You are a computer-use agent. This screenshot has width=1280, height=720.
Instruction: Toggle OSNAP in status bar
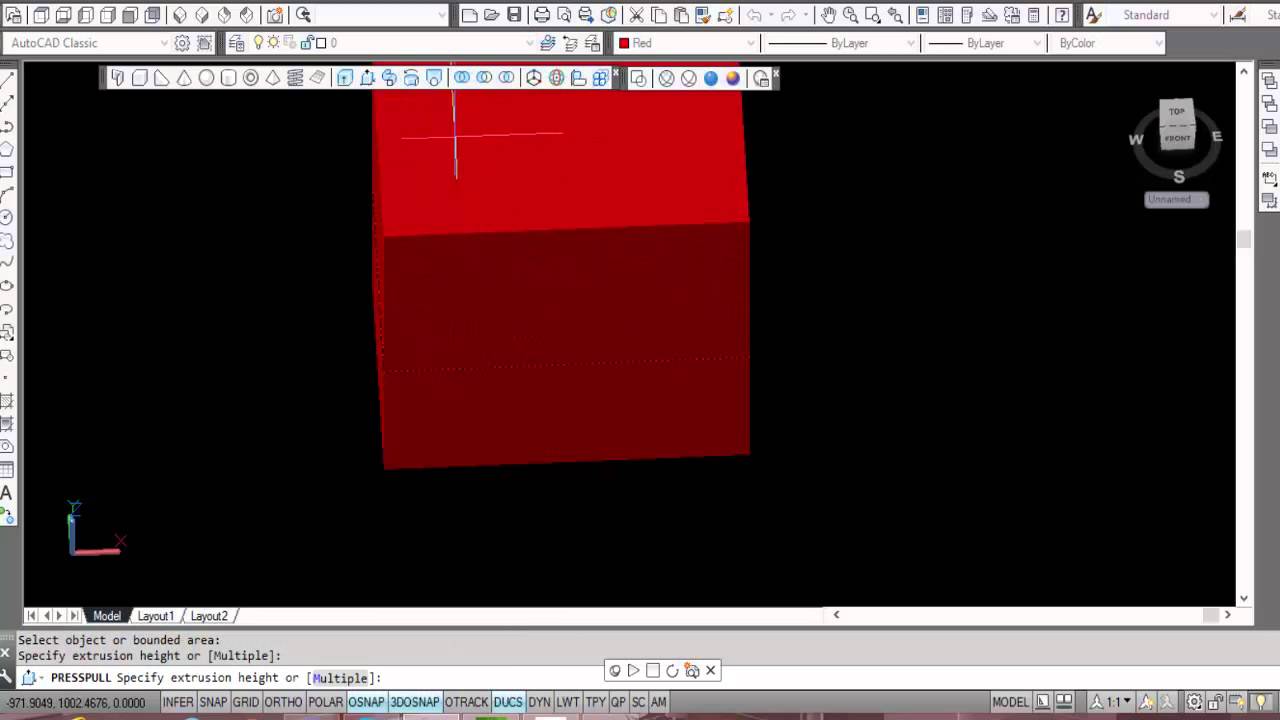pos(366,702)
